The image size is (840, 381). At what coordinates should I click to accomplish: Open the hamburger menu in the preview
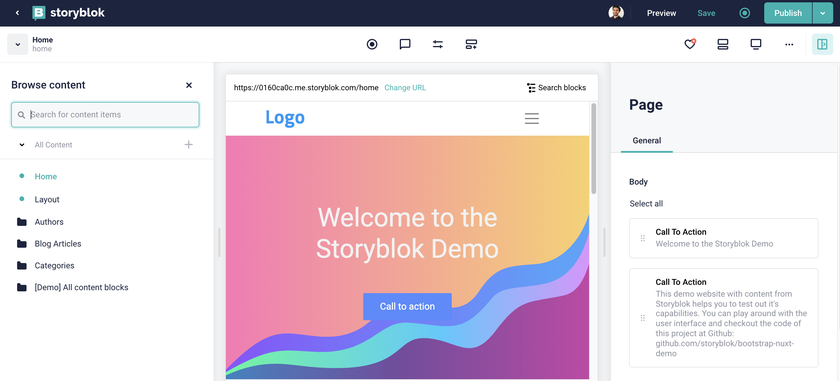pyautogui.click(x=531, y=118)
